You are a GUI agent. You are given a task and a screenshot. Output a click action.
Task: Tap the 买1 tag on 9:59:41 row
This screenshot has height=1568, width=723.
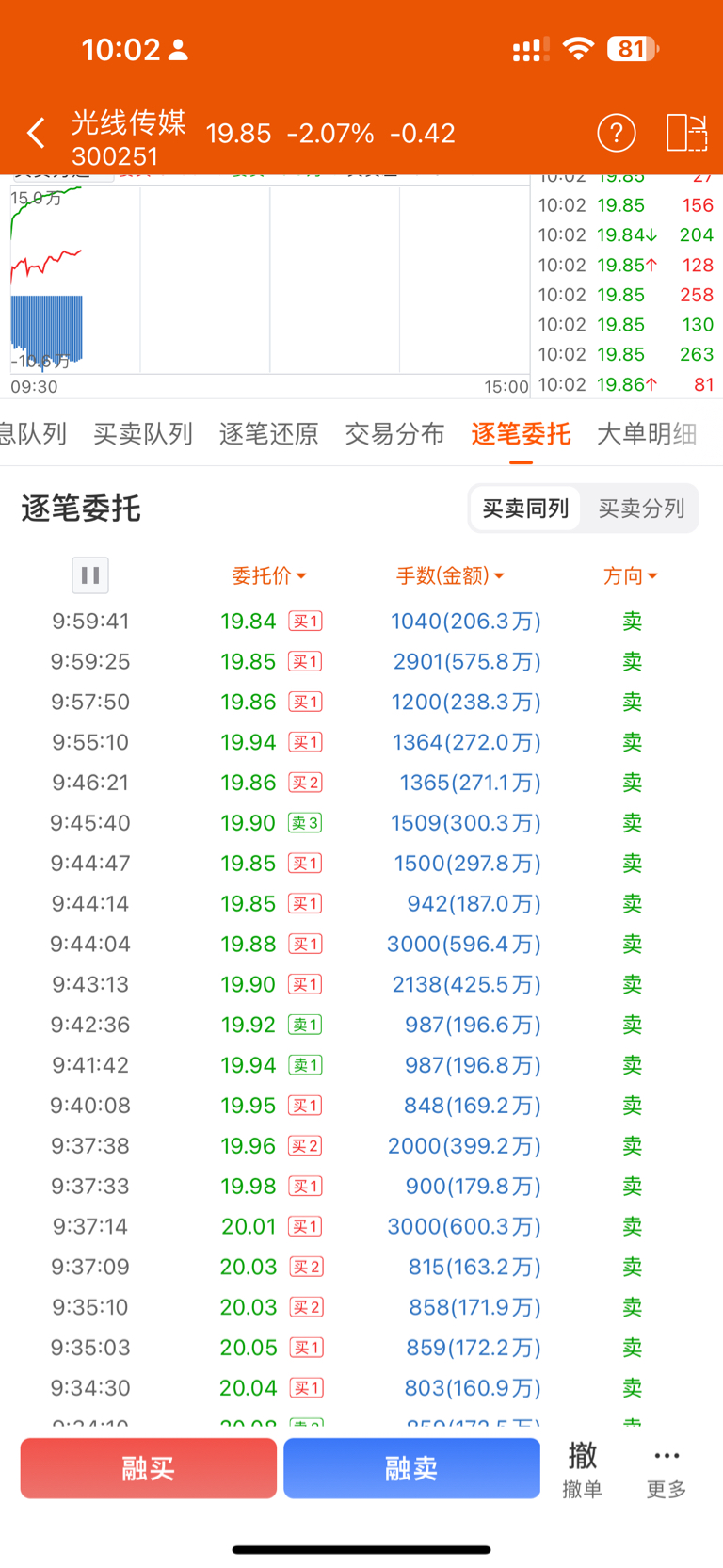click(x=305, y=622)
